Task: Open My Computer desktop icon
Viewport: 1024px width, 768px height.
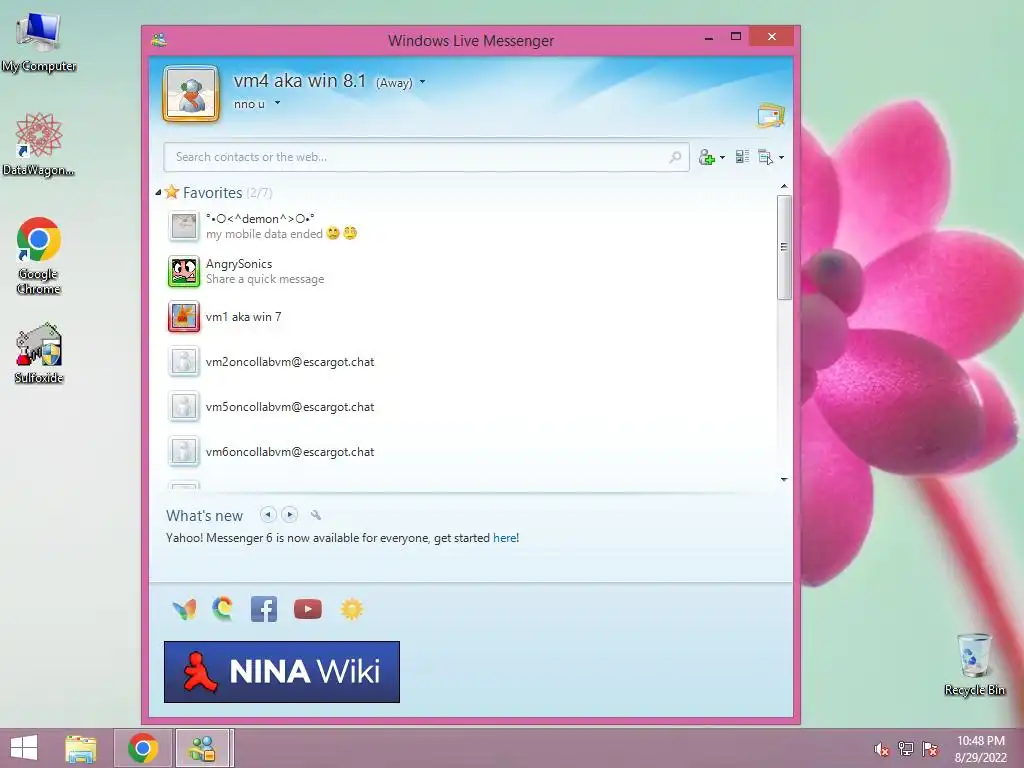Action: [39, 42]
